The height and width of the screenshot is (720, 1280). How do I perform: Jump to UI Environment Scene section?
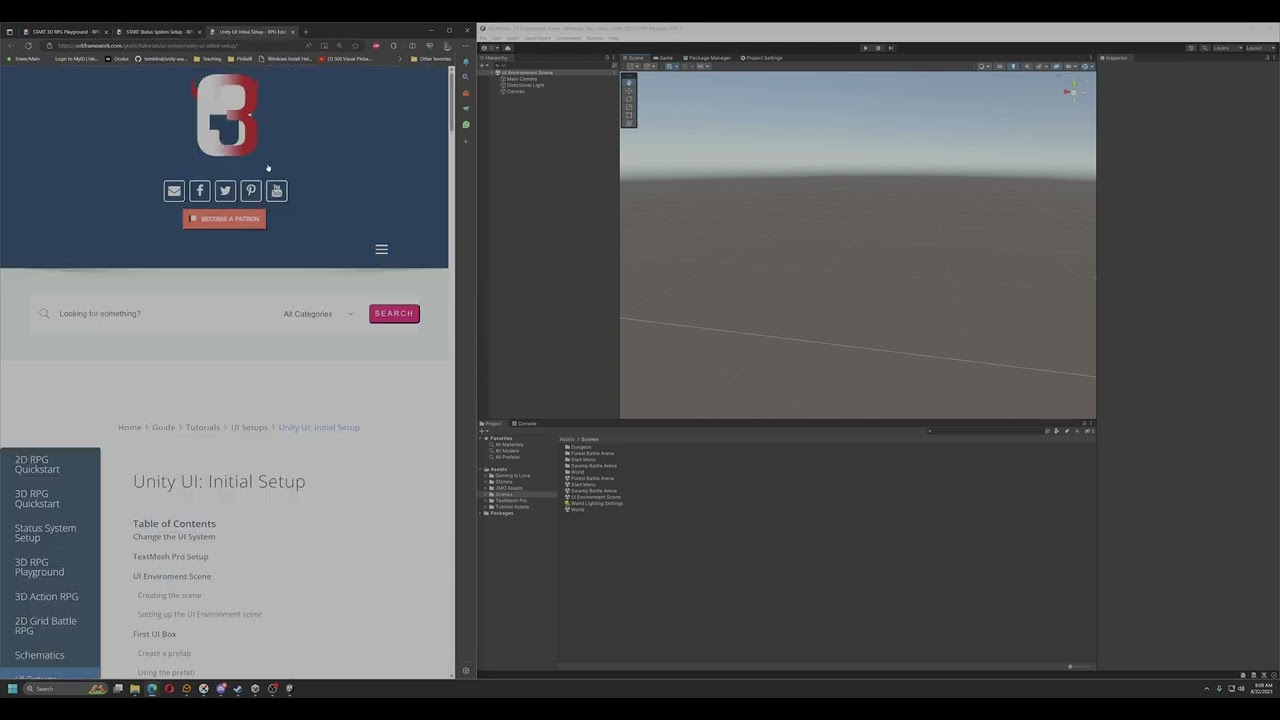[x=172, y=577]
